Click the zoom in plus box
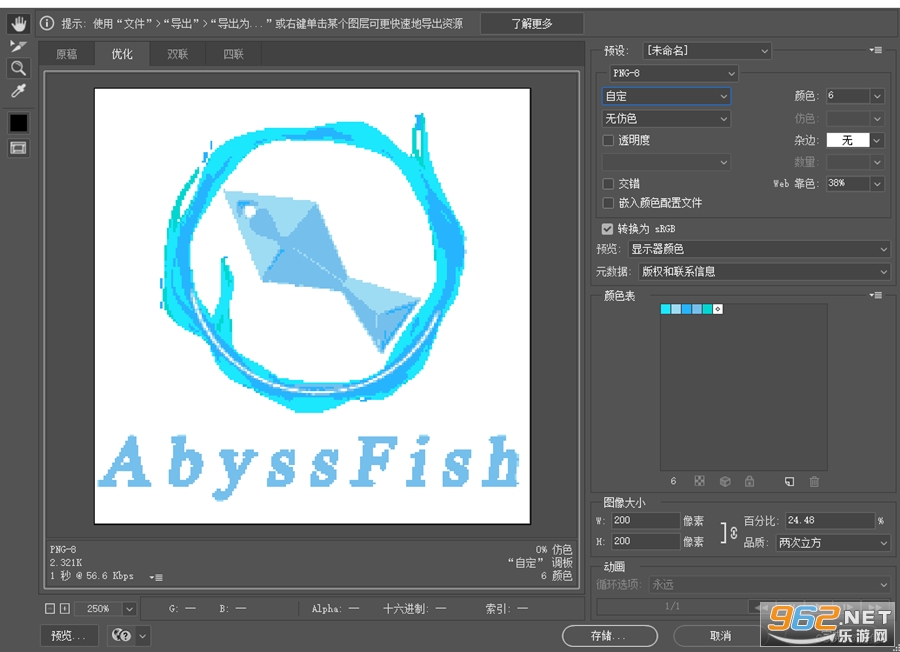Viewport: 900px width, 652px height. tap(65, 608)
